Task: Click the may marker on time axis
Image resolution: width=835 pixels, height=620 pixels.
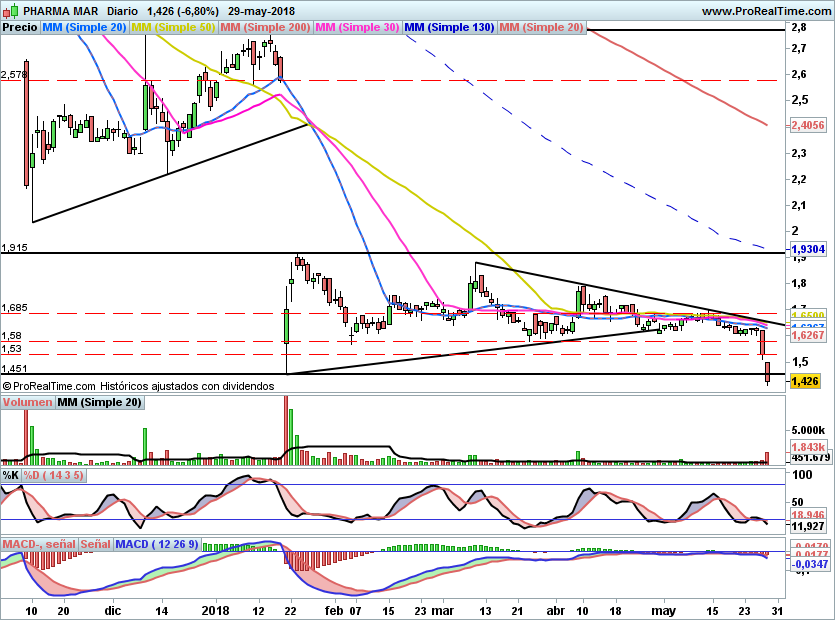Action: tap(664, 610)
